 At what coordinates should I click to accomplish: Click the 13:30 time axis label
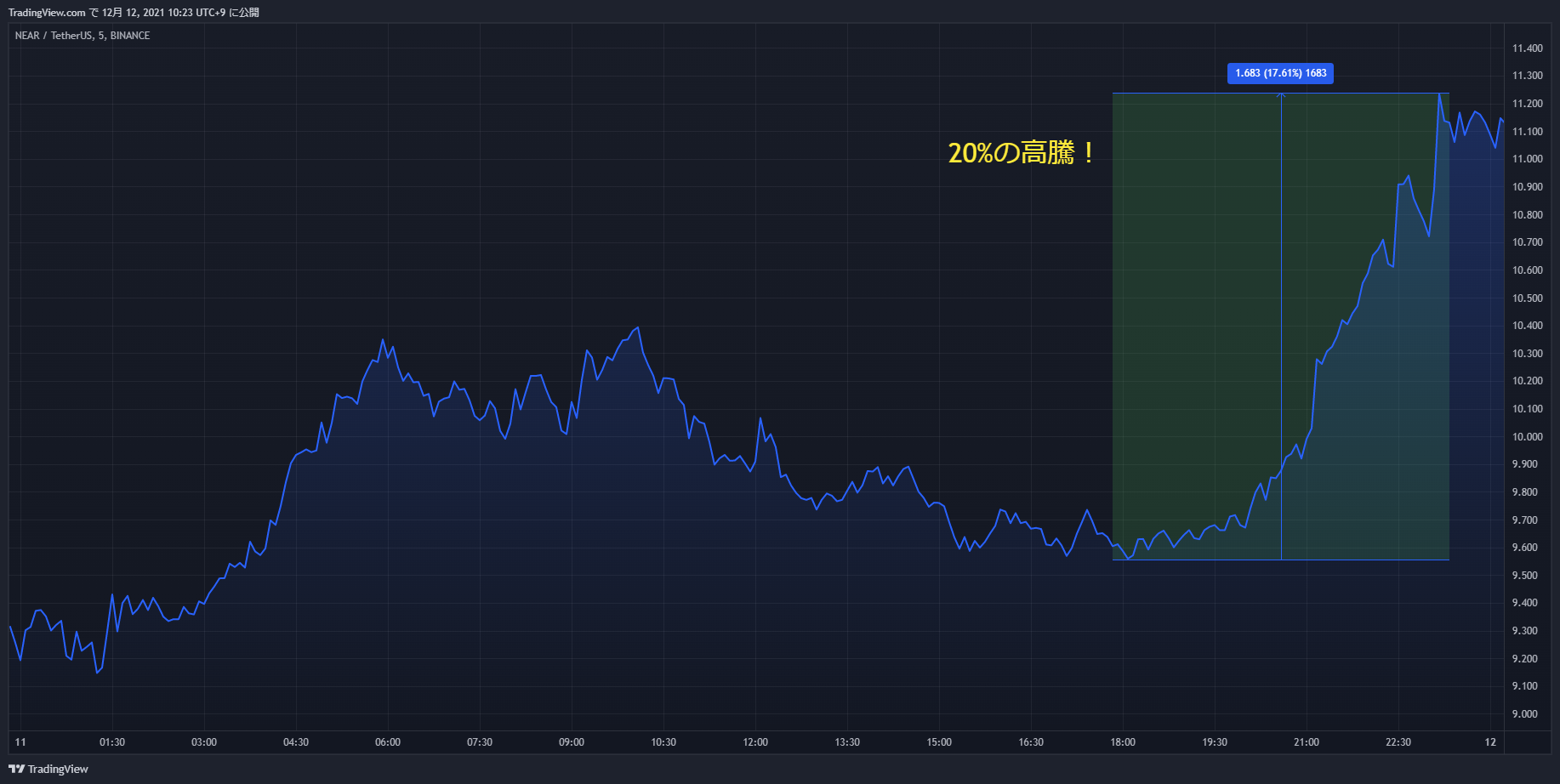click(x=847, y=742)
